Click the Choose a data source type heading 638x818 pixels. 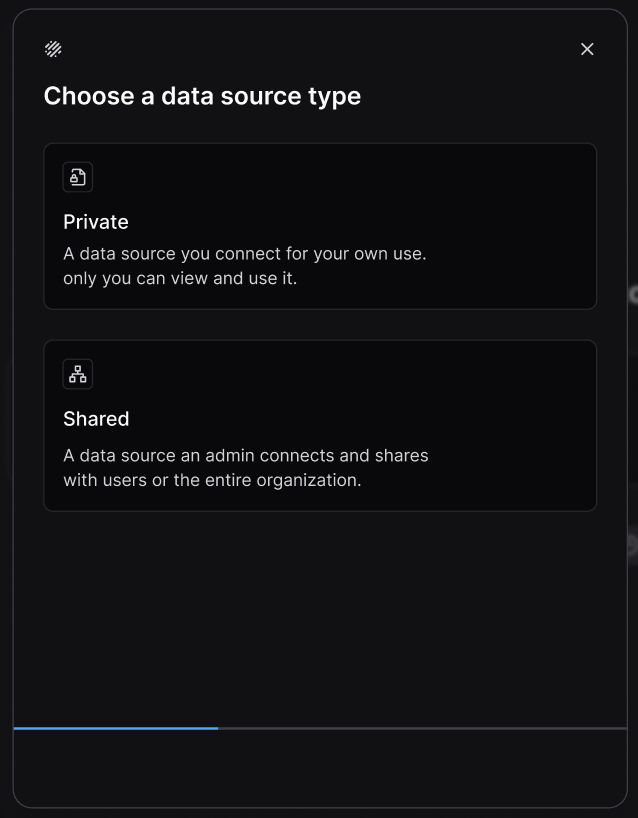202,96
